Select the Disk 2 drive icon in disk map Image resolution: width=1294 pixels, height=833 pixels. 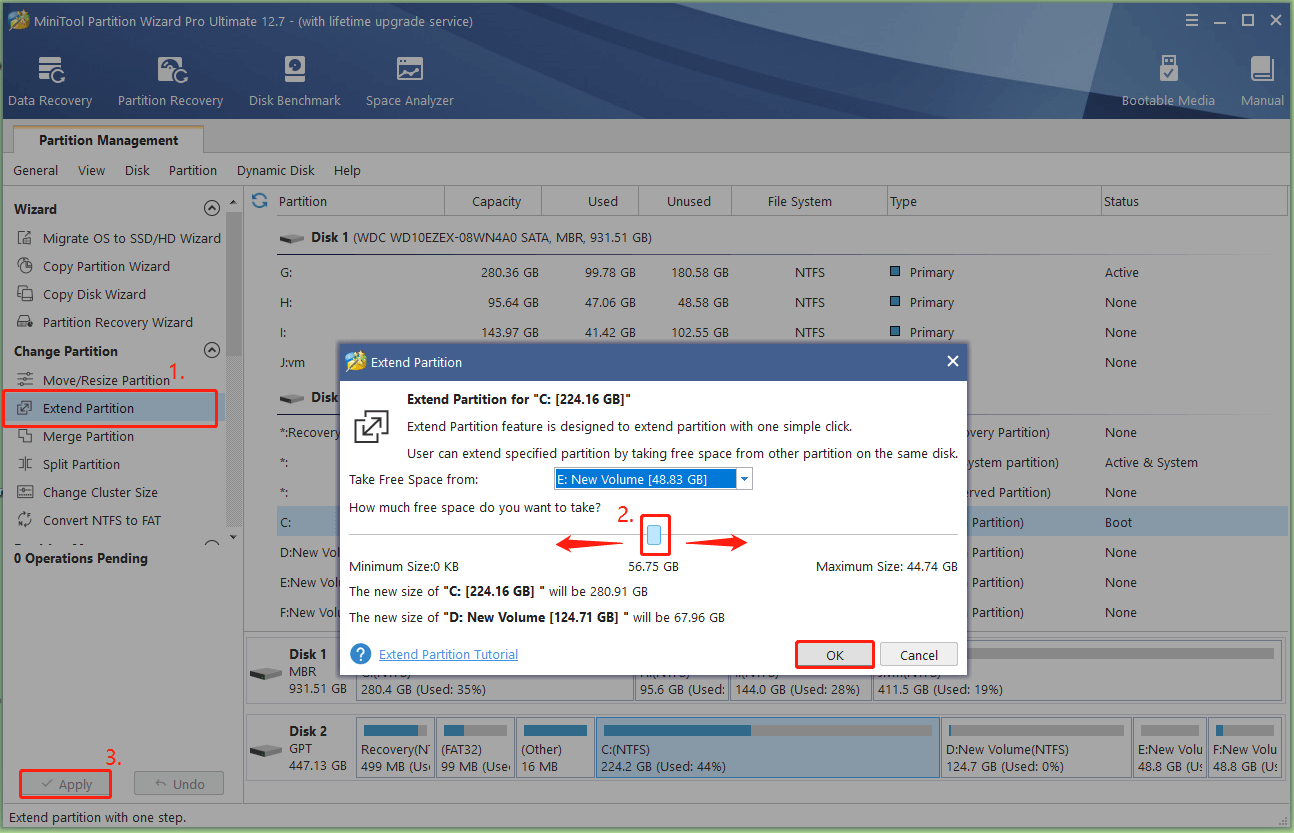[x=266, y=749]
